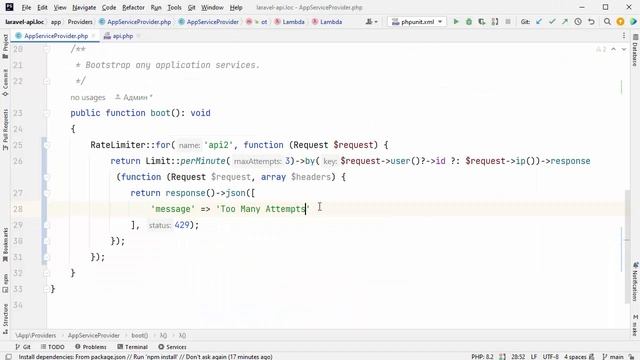
Task: Open Search Everywhere magnifier icon
Action: (607, 22)
